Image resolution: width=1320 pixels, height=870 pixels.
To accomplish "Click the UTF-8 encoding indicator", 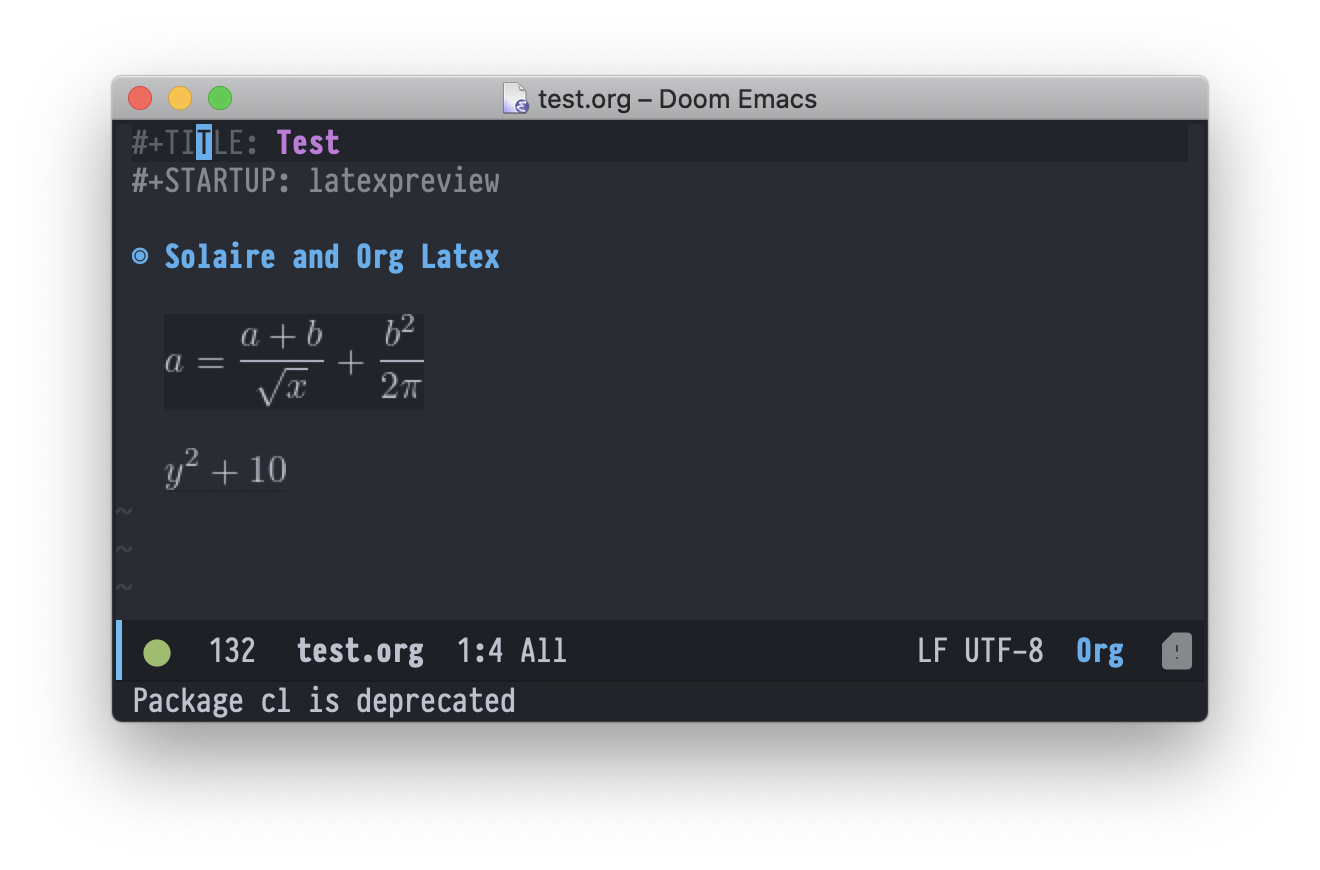I will (x=1005, y=651).
